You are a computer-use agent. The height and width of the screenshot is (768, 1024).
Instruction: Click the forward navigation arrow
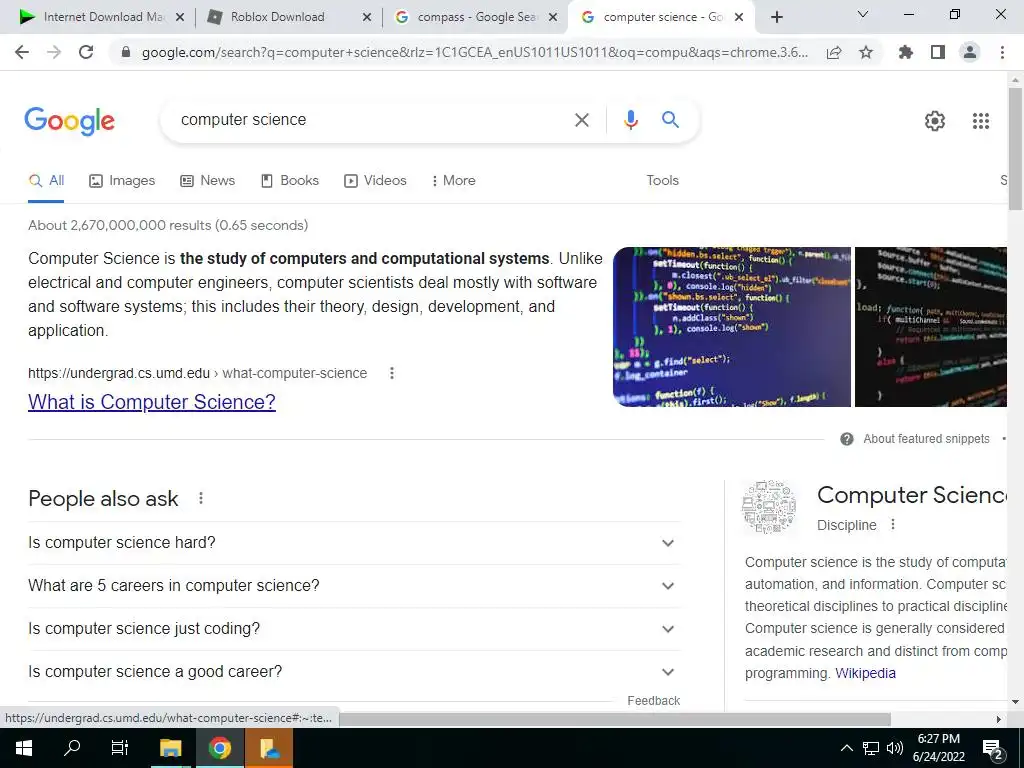[54, 52]
